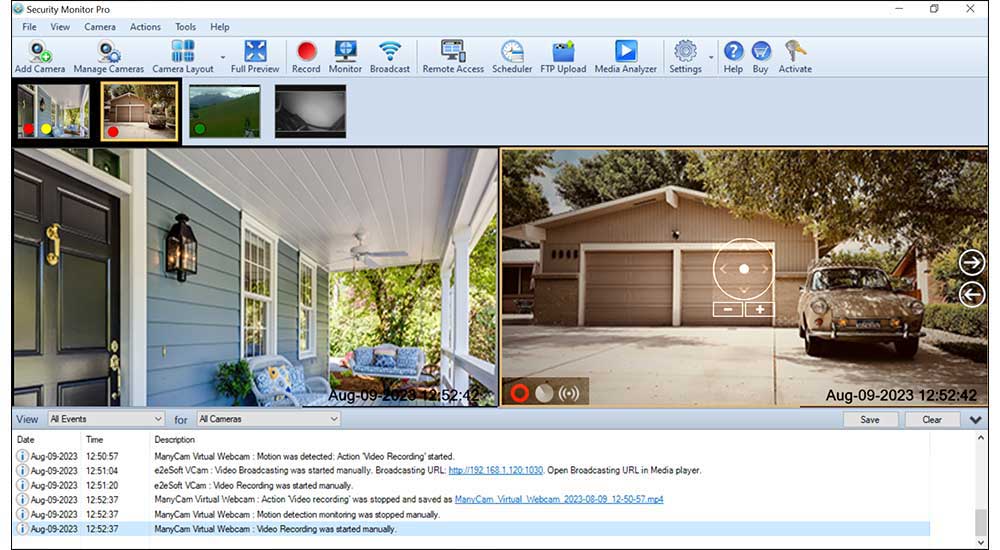Click the Save button in event log
The image size is (1000, 550).
point(870,420)
